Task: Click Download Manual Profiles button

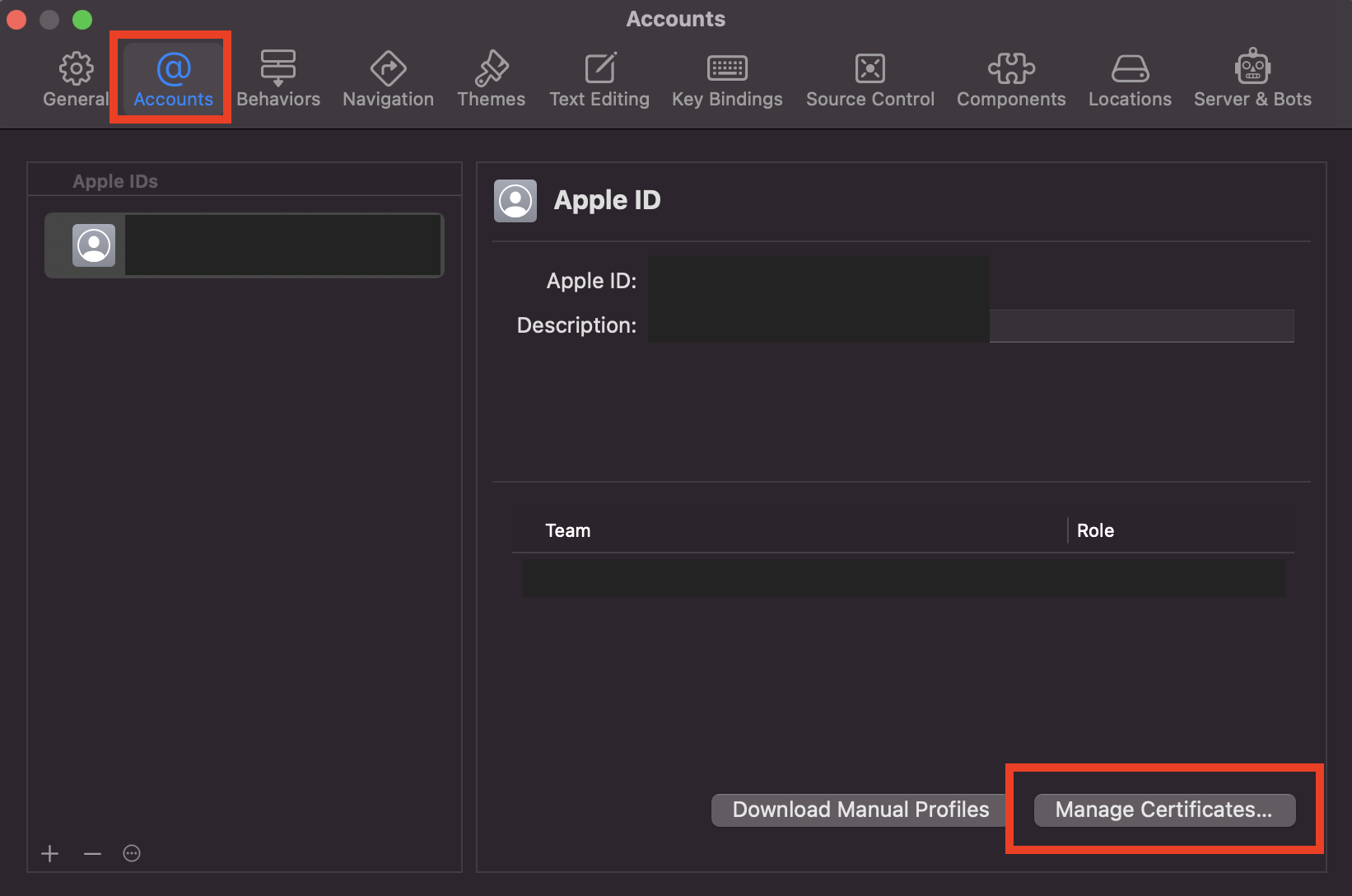Action: (x=860, y=810)
